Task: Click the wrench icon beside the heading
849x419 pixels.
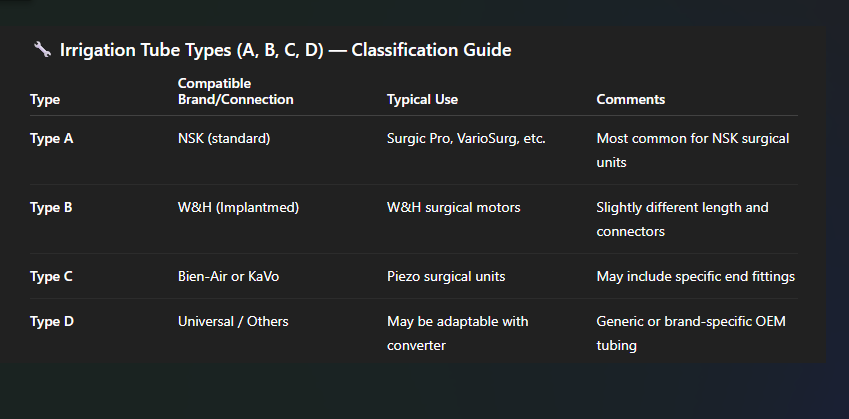Action: point(42,50)
